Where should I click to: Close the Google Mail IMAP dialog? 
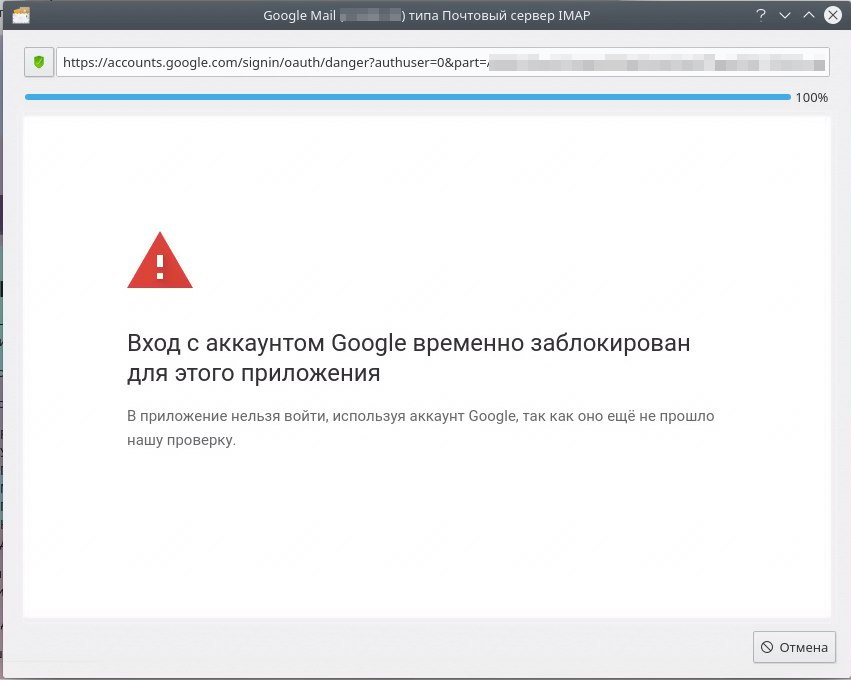click(833, 15)
